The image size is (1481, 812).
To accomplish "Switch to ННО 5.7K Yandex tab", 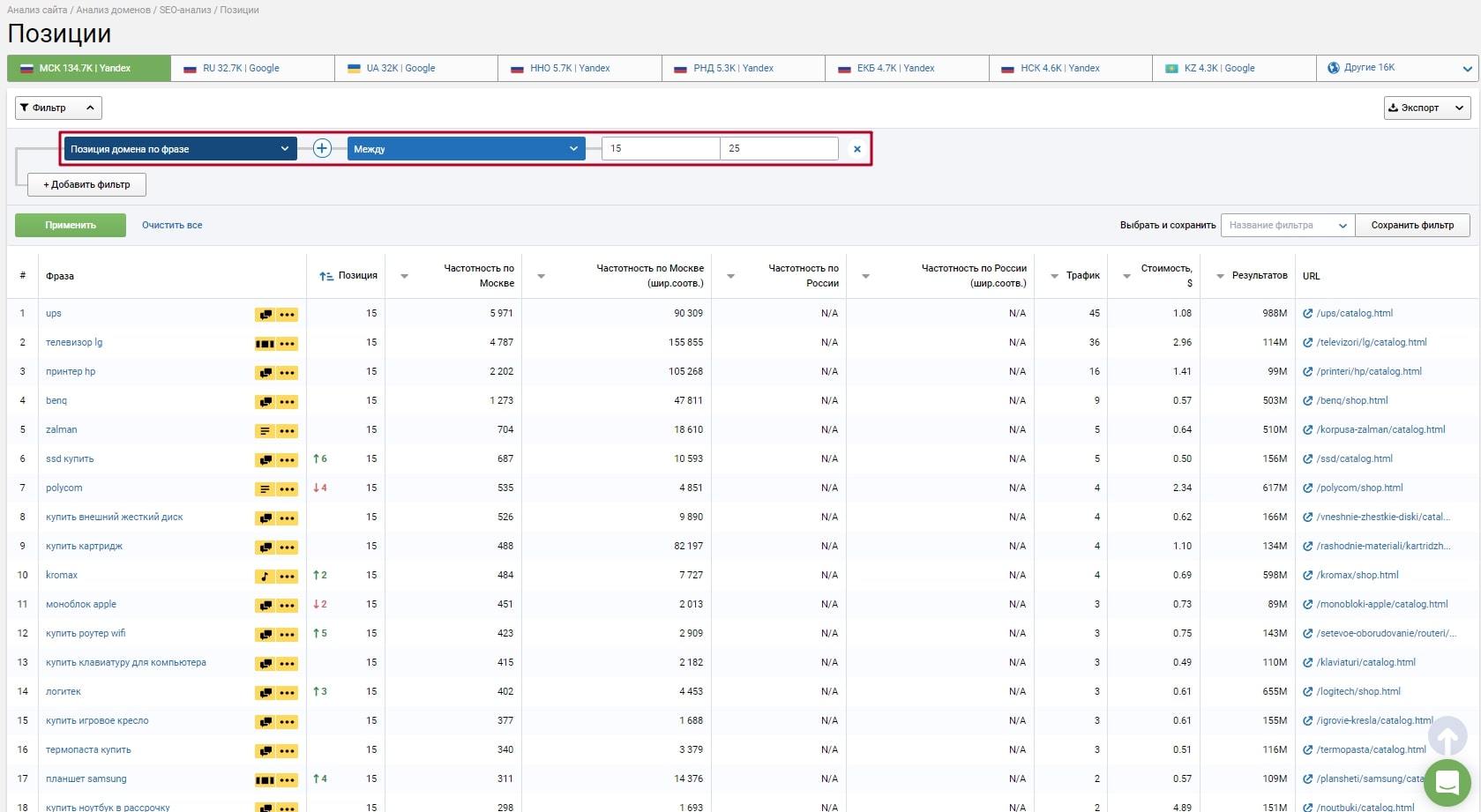I will coord(580,68).
